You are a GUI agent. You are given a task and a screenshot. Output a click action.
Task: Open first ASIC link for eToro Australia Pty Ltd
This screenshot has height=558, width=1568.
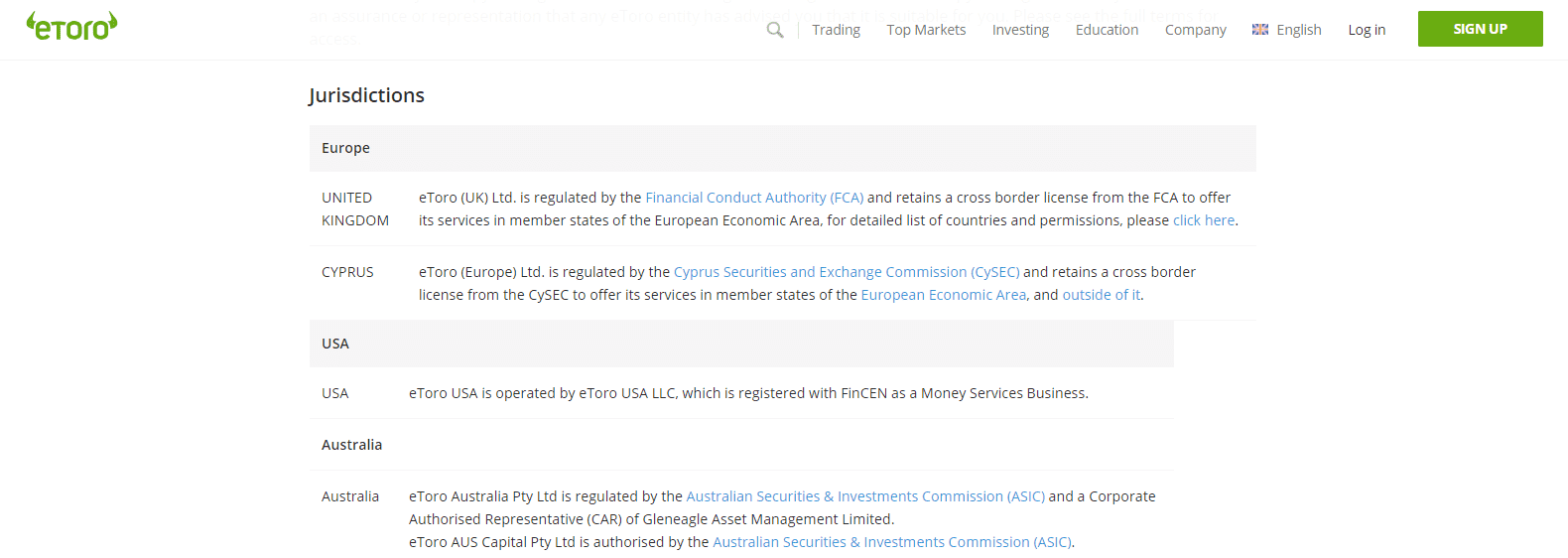click(865, 496)
